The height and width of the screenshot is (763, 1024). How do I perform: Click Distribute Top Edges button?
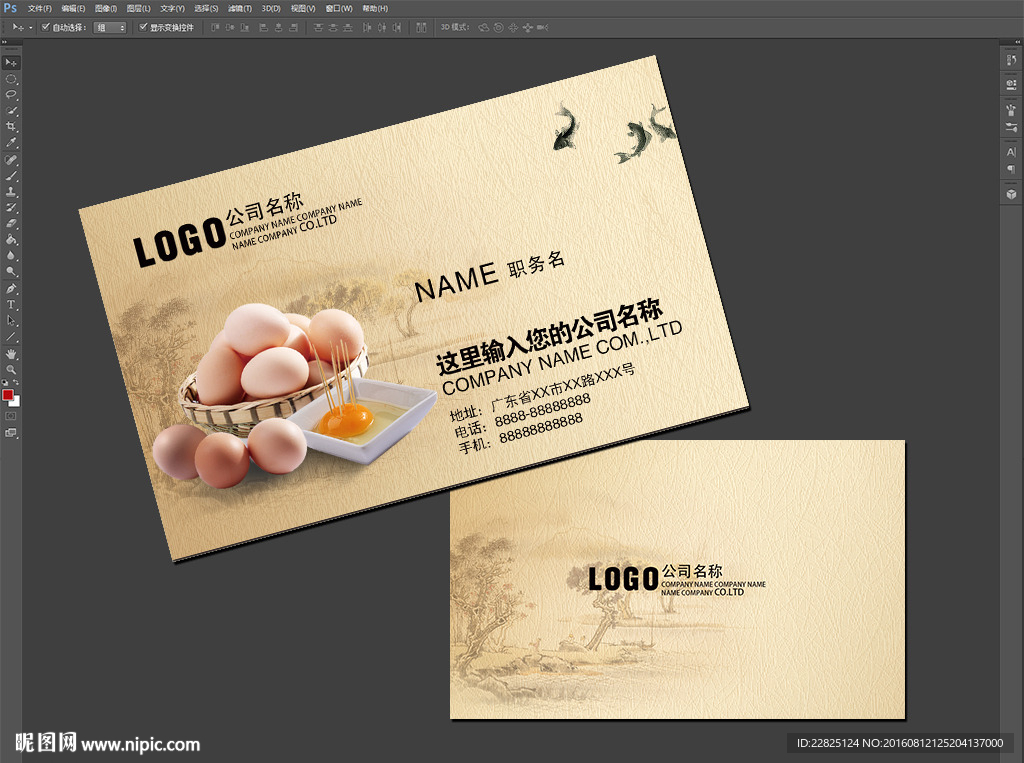[318, 27]
